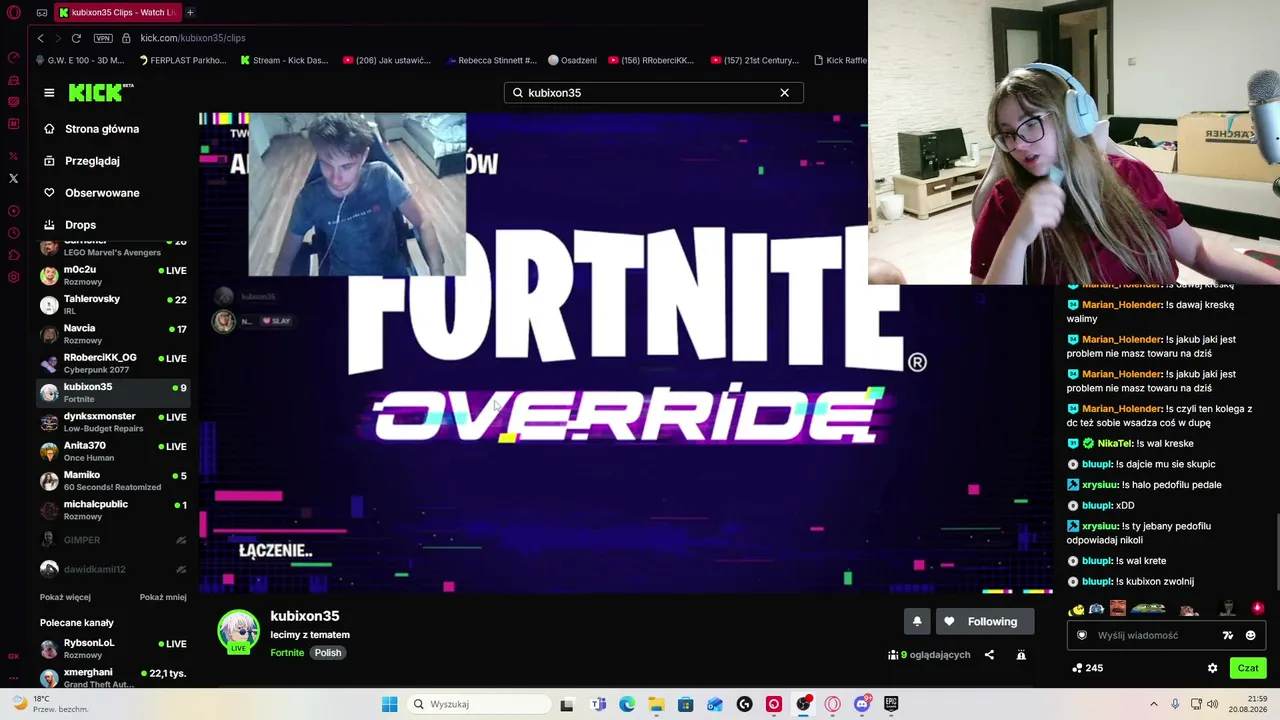
Task: Open the G.W. E 100 bookmark
Action: coord(78,60)
